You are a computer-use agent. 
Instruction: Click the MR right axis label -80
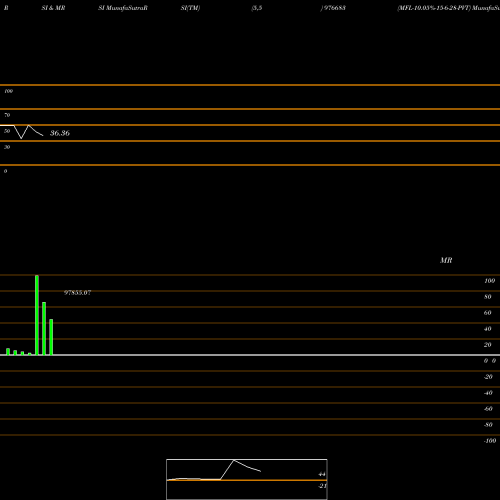(488, 425)
